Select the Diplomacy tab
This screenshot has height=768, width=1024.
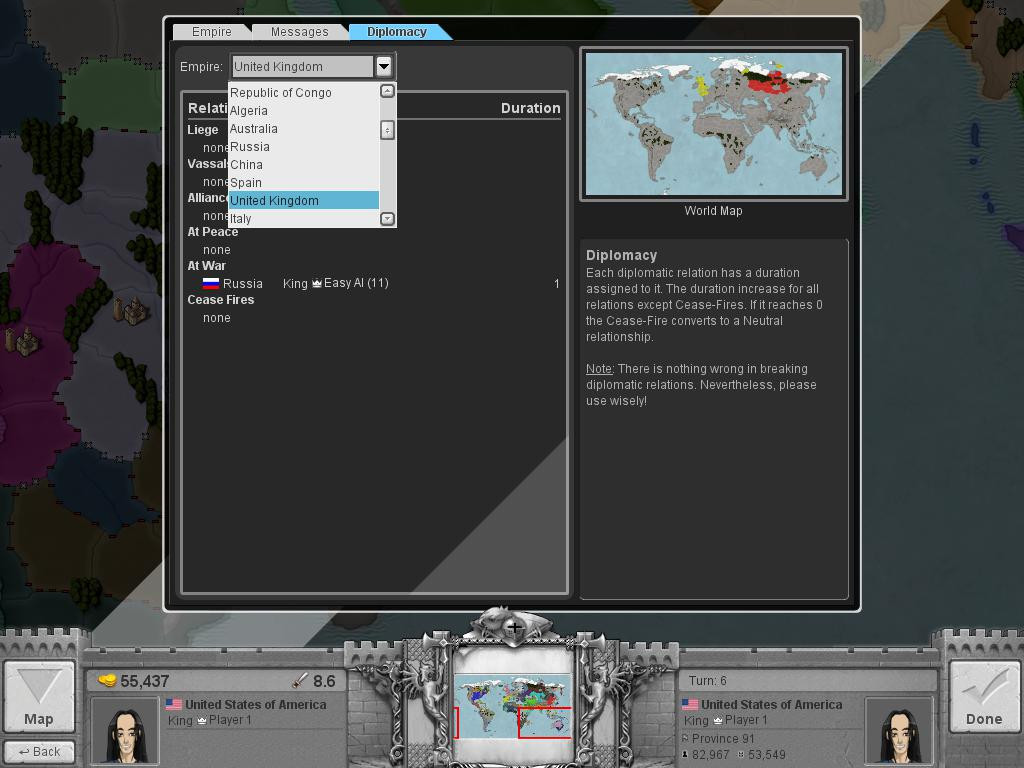397,31
